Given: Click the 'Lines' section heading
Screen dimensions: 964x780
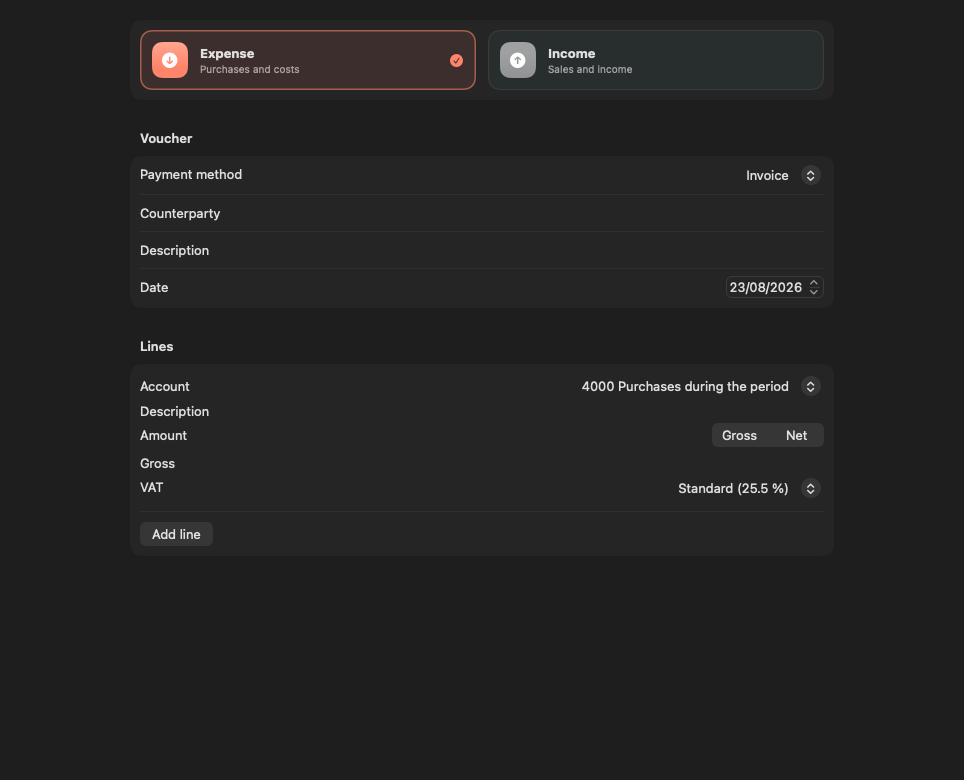Looking at the screenshot, I should [157, 347].
